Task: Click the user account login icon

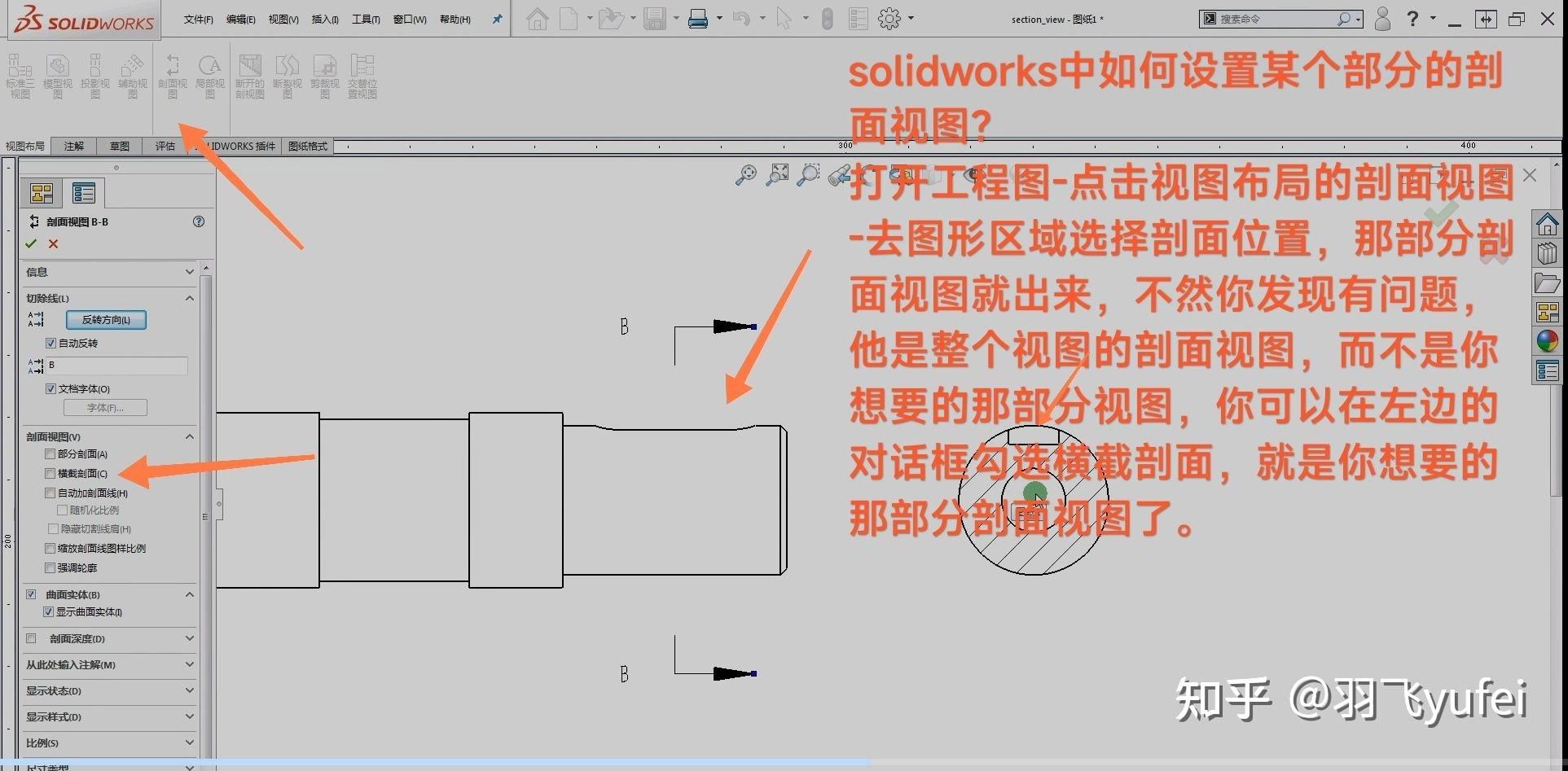Action: (1382, 18)
